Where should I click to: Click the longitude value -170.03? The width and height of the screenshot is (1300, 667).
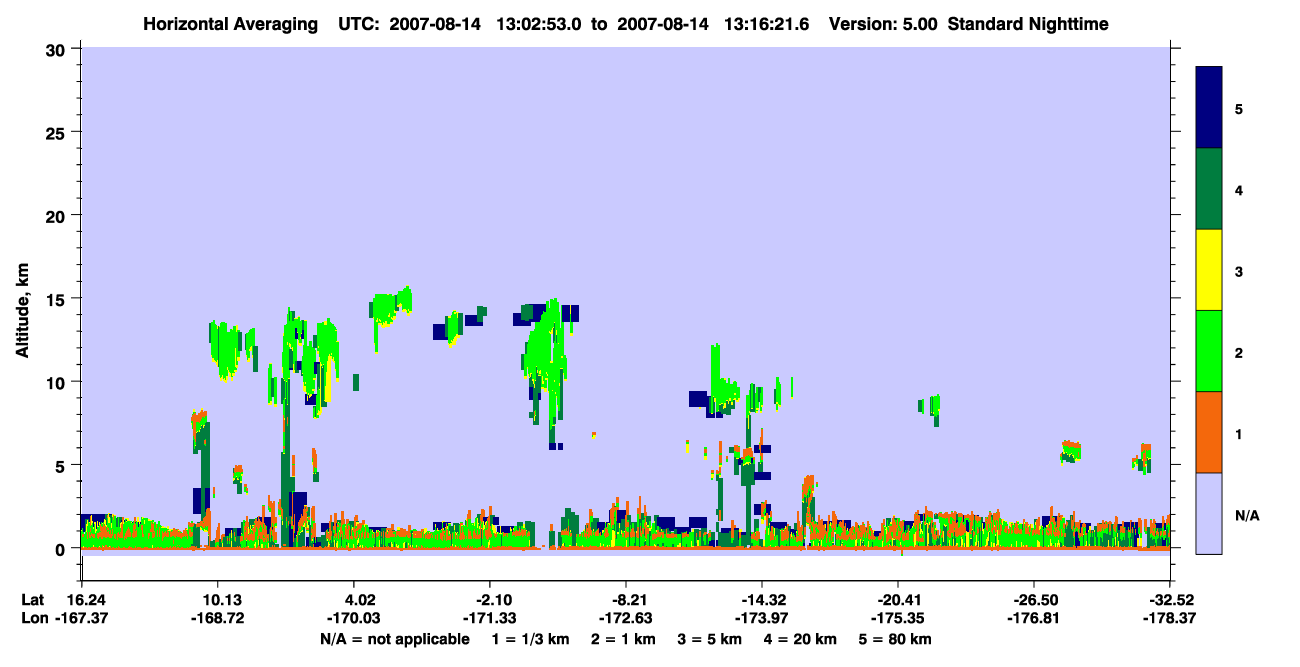354,619
